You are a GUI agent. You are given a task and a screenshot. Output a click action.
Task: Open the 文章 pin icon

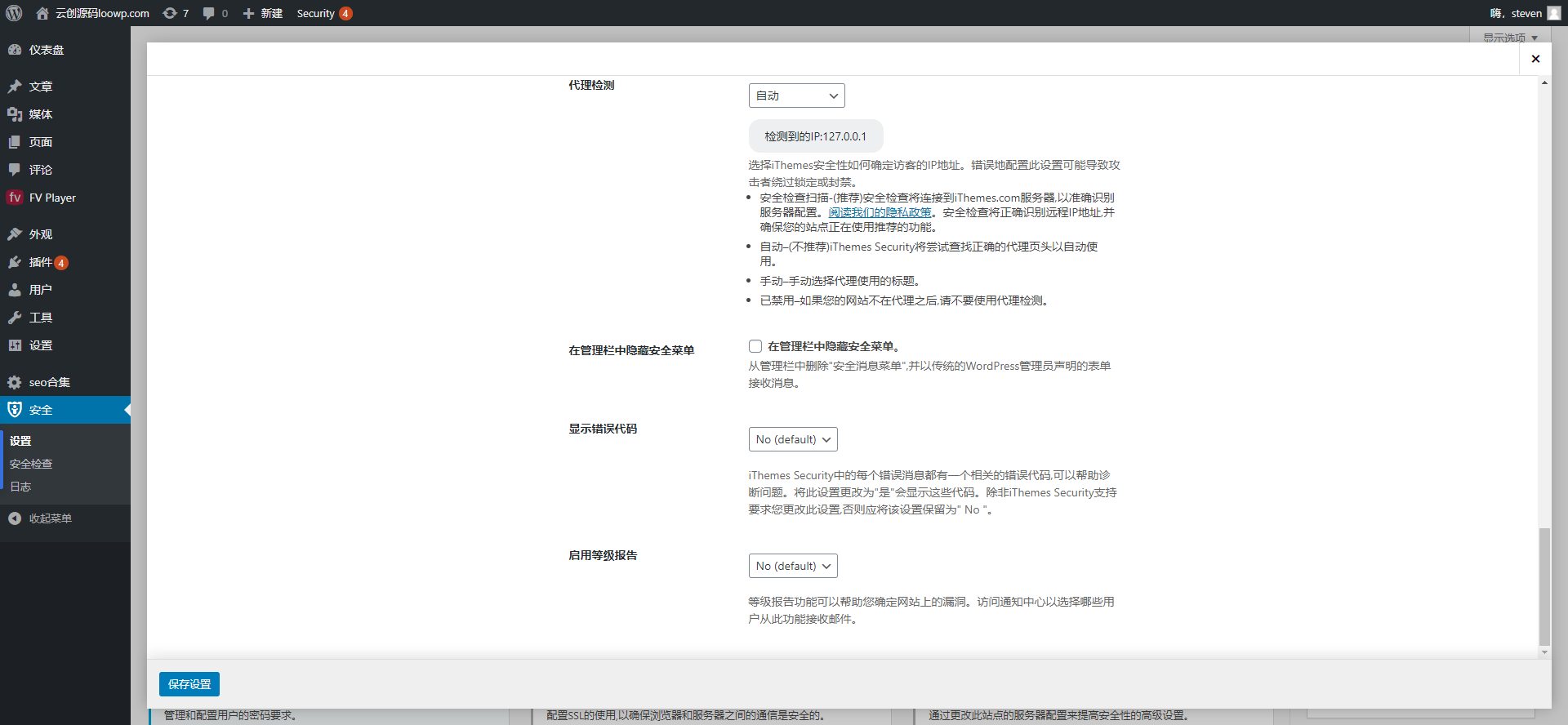15,87
